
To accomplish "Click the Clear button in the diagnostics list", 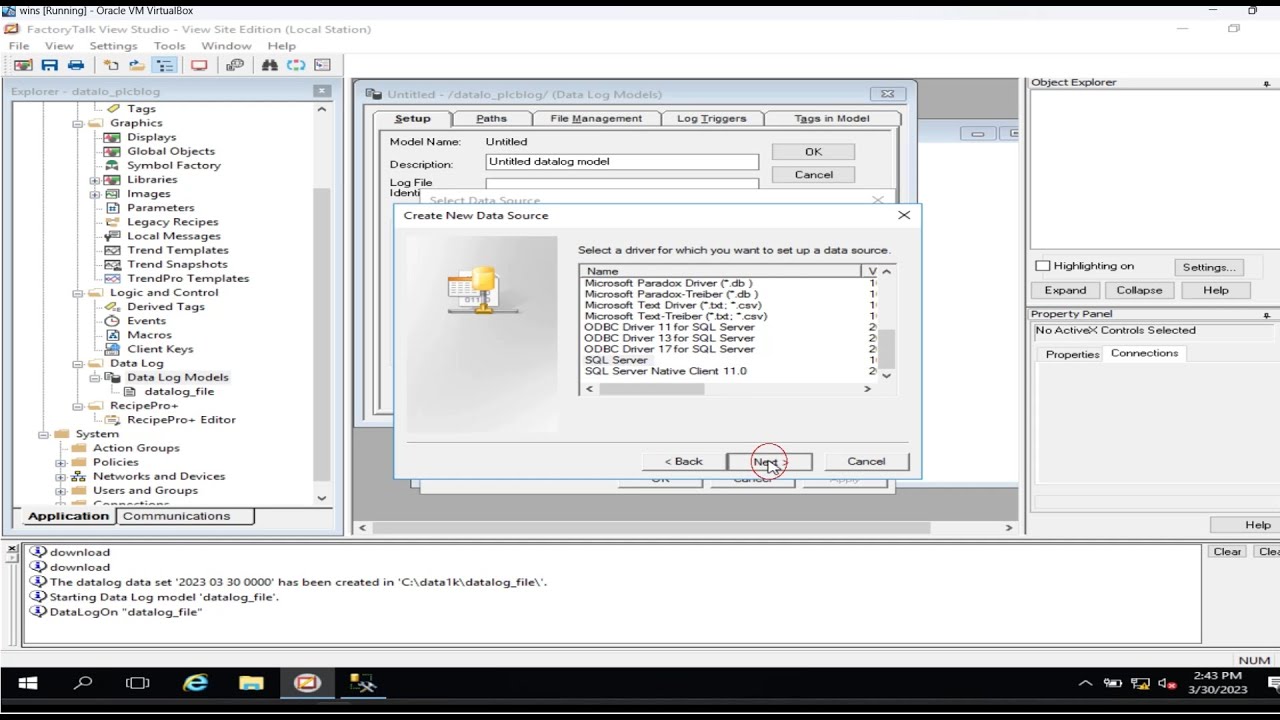I will 1227,552.
